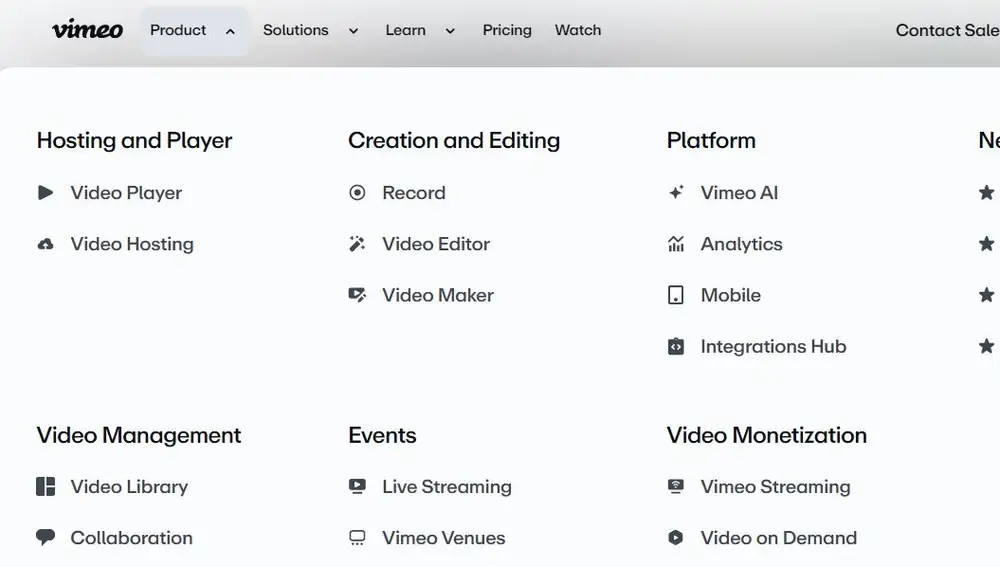Open the Video Editor link

(x=436, y=244)
